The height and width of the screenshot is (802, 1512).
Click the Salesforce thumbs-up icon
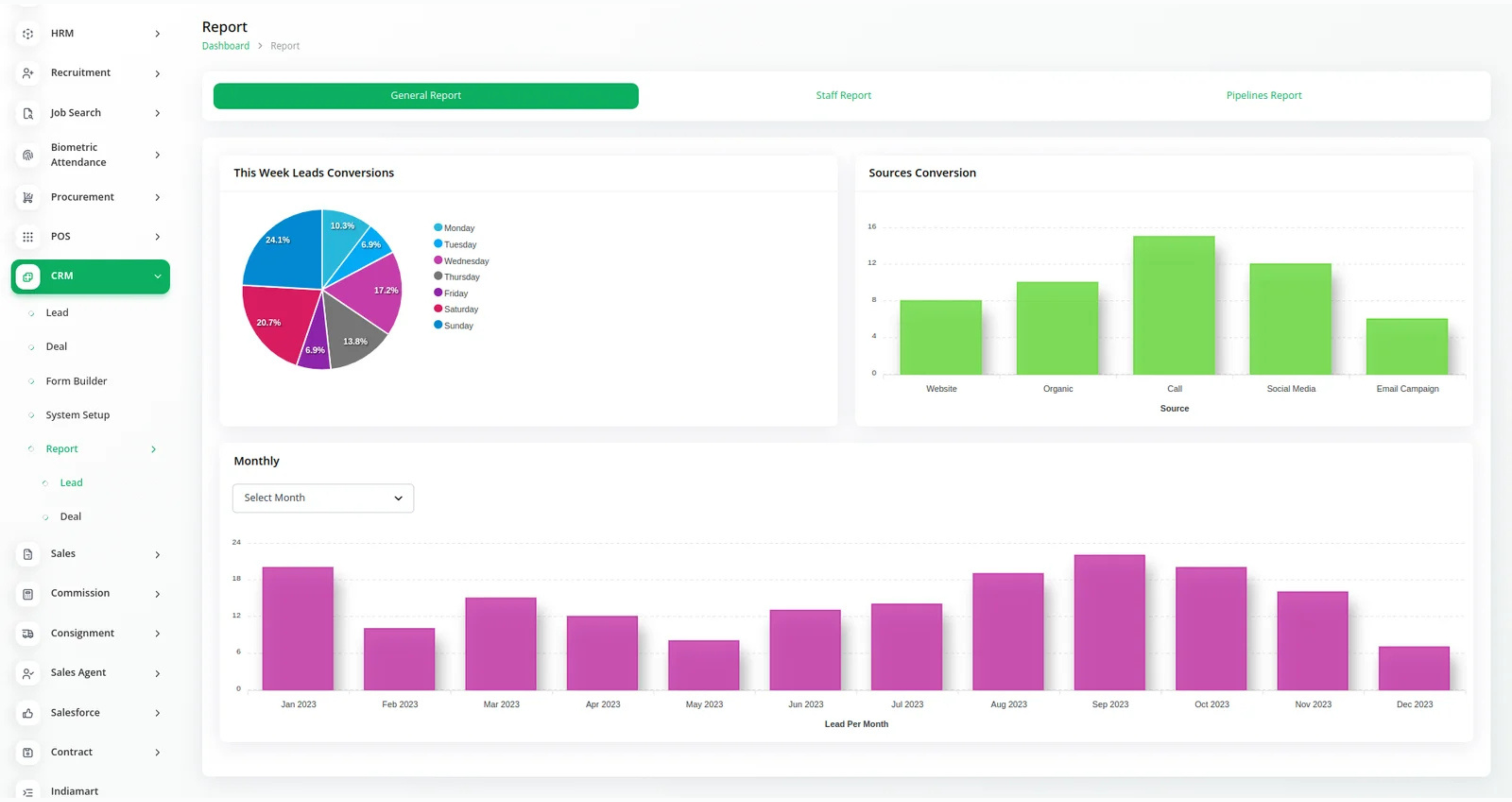(28, 713)
